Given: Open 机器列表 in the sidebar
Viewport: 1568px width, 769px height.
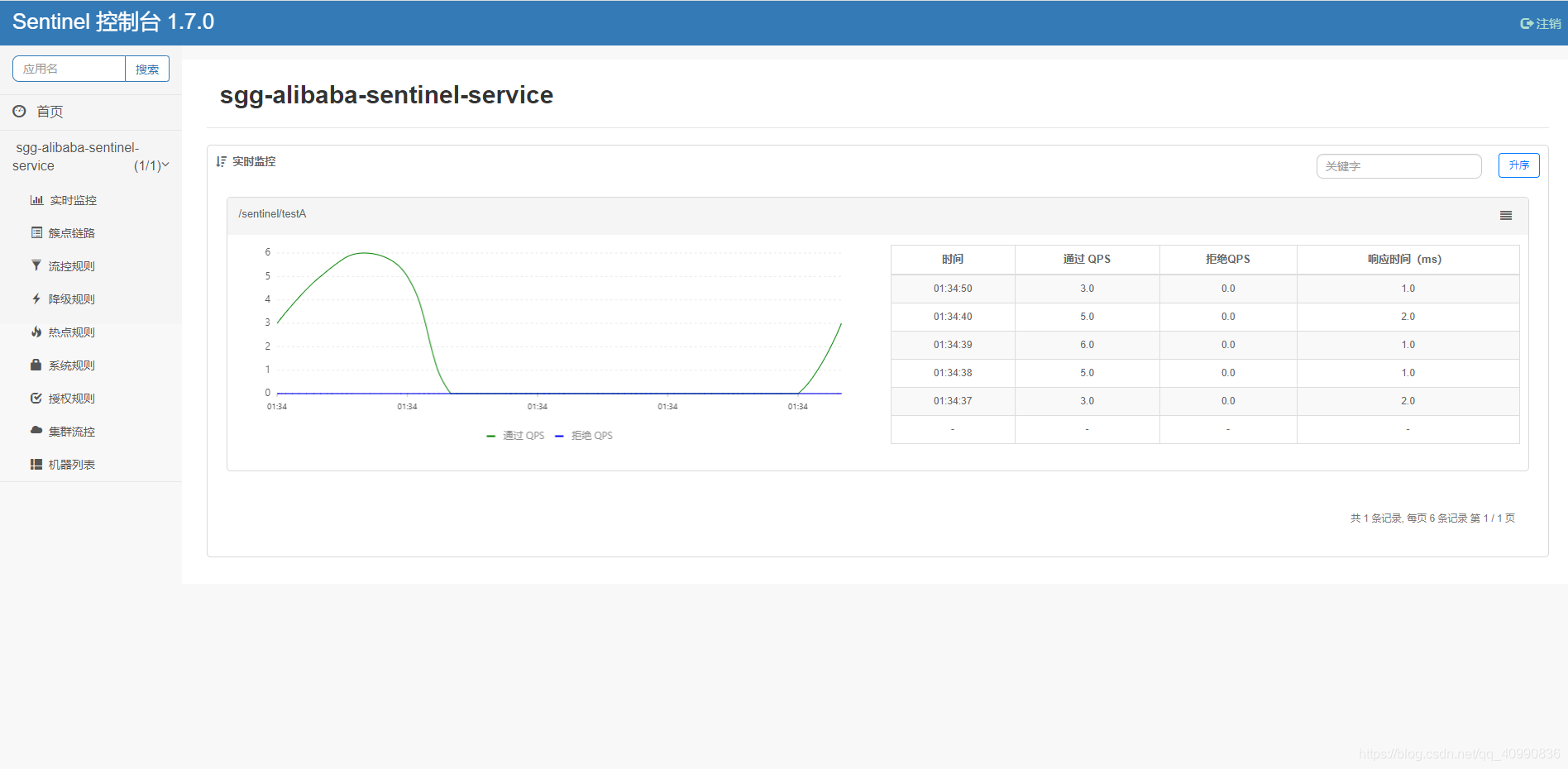Looking at the screenshot, I should [72, 465].
